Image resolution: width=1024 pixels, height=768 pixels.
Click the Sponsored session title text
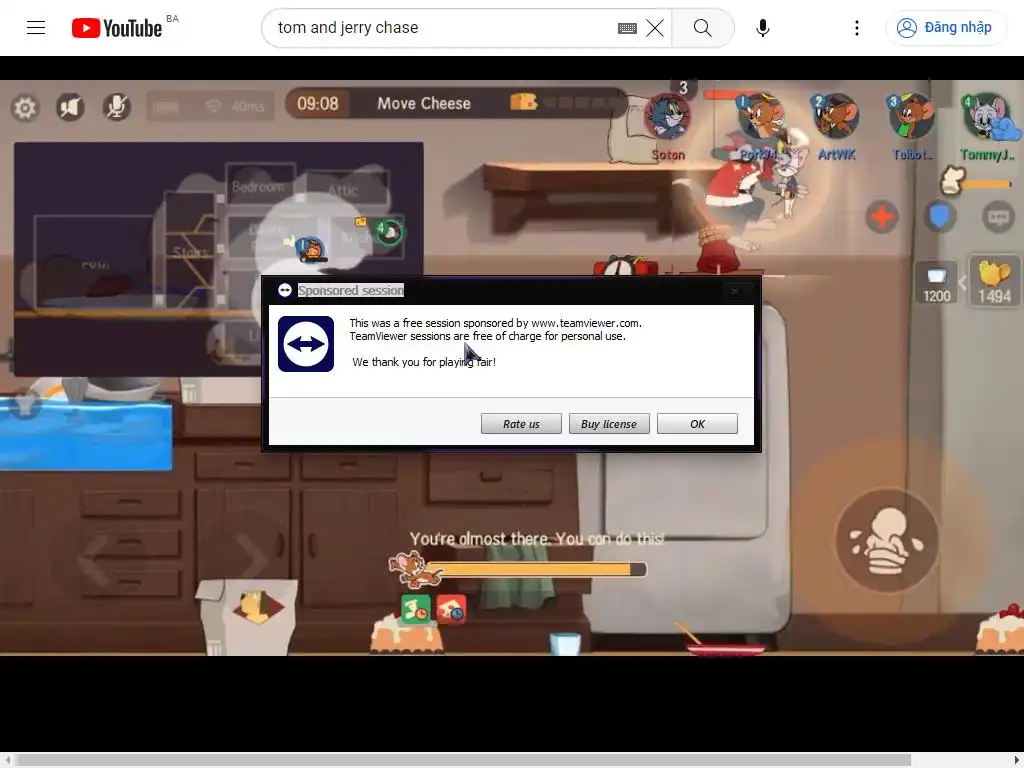pyautogui.click(x=351, y=291)
